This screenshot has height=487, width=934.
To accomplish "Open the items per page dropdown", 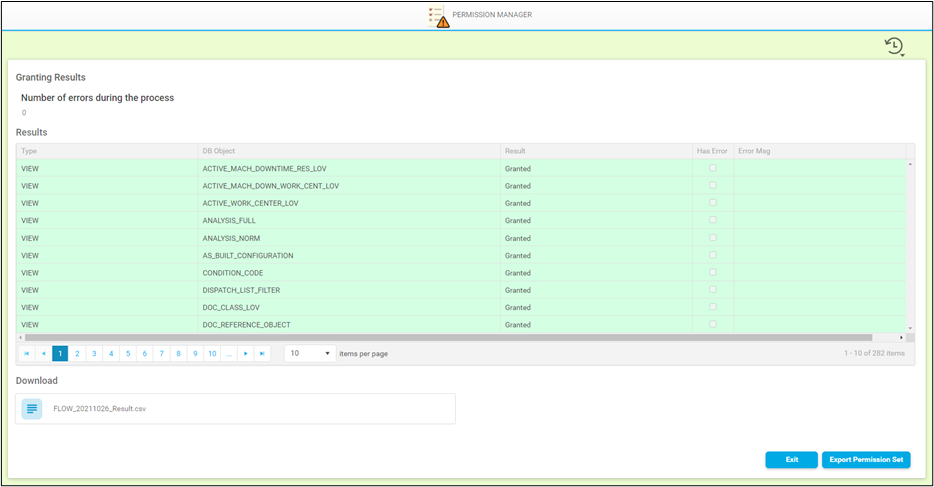I will (x=310, y=353).
